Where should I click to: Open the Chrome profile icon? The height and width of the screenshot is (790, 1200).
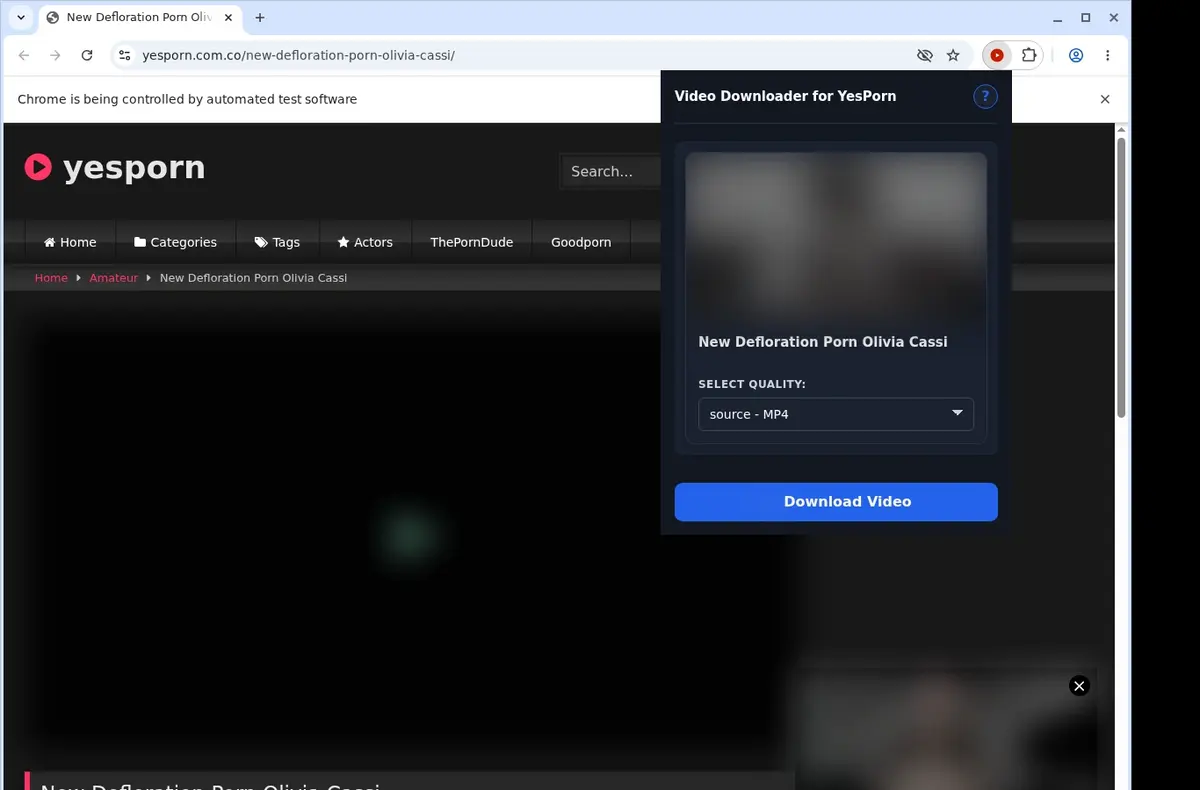pyautogui.click(x=1076, y=56)
